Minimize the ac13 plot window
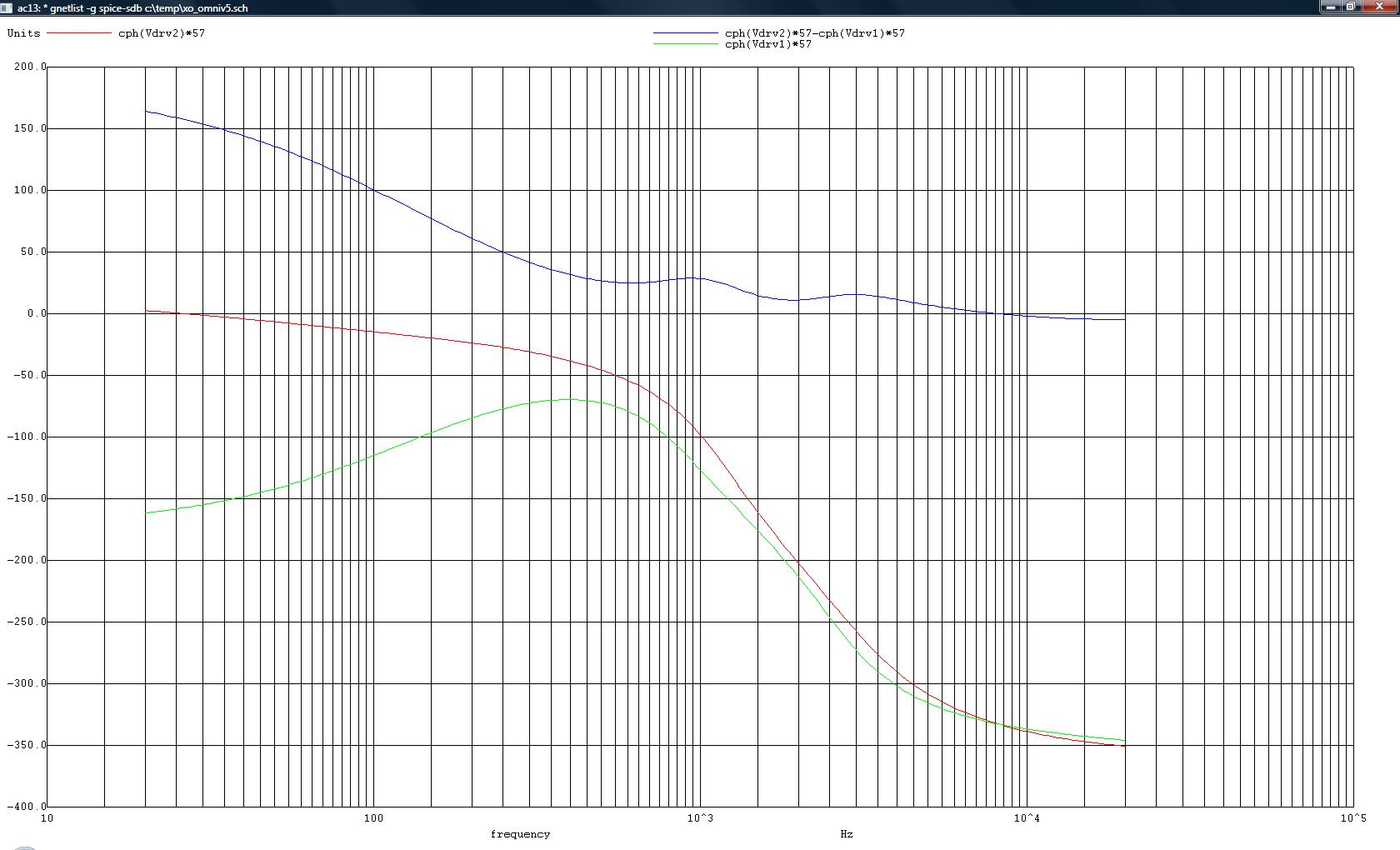This screenshot has height=850, width=1400. (1331, 7)
